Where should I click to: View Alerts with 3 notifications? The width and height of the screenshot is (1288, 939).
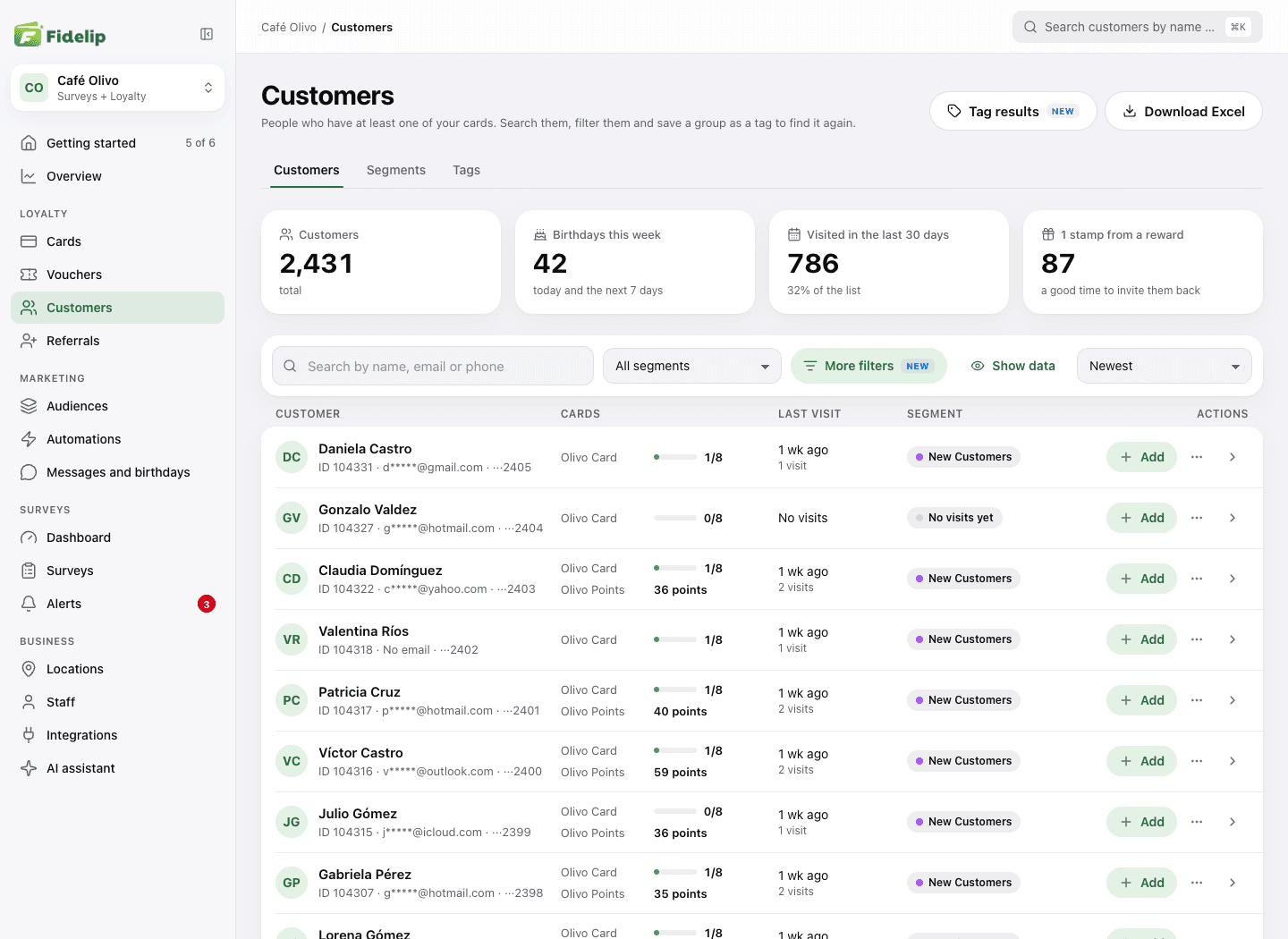(x=117, y=604)
